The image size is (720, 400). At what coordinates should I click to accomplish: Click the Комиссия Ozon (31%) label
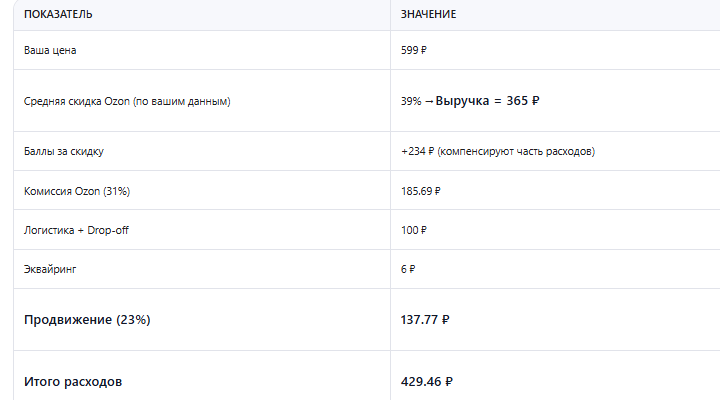coord(77,191)
